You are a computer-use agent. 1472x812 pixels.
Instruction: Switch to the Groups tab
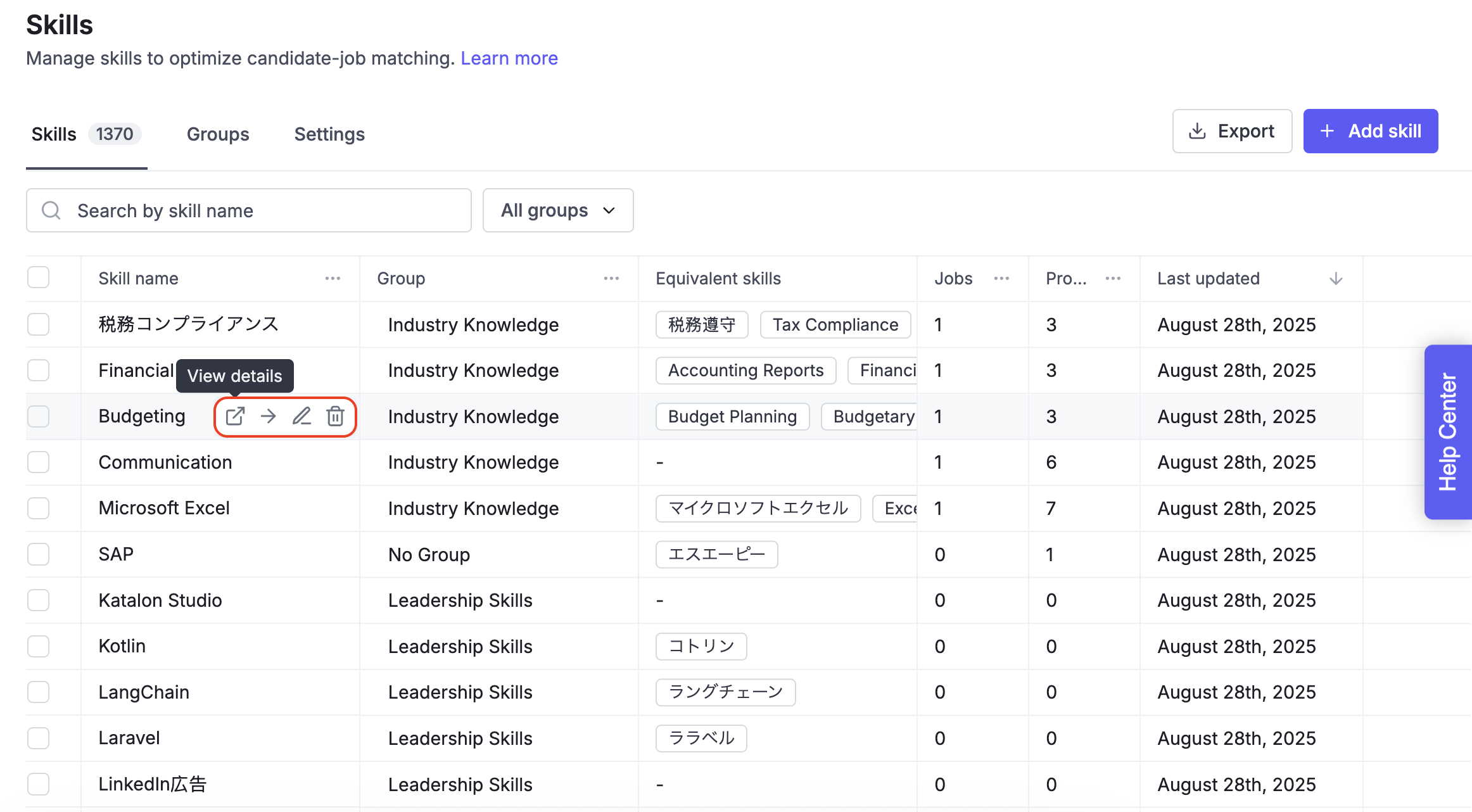click(x=218, y=134)
